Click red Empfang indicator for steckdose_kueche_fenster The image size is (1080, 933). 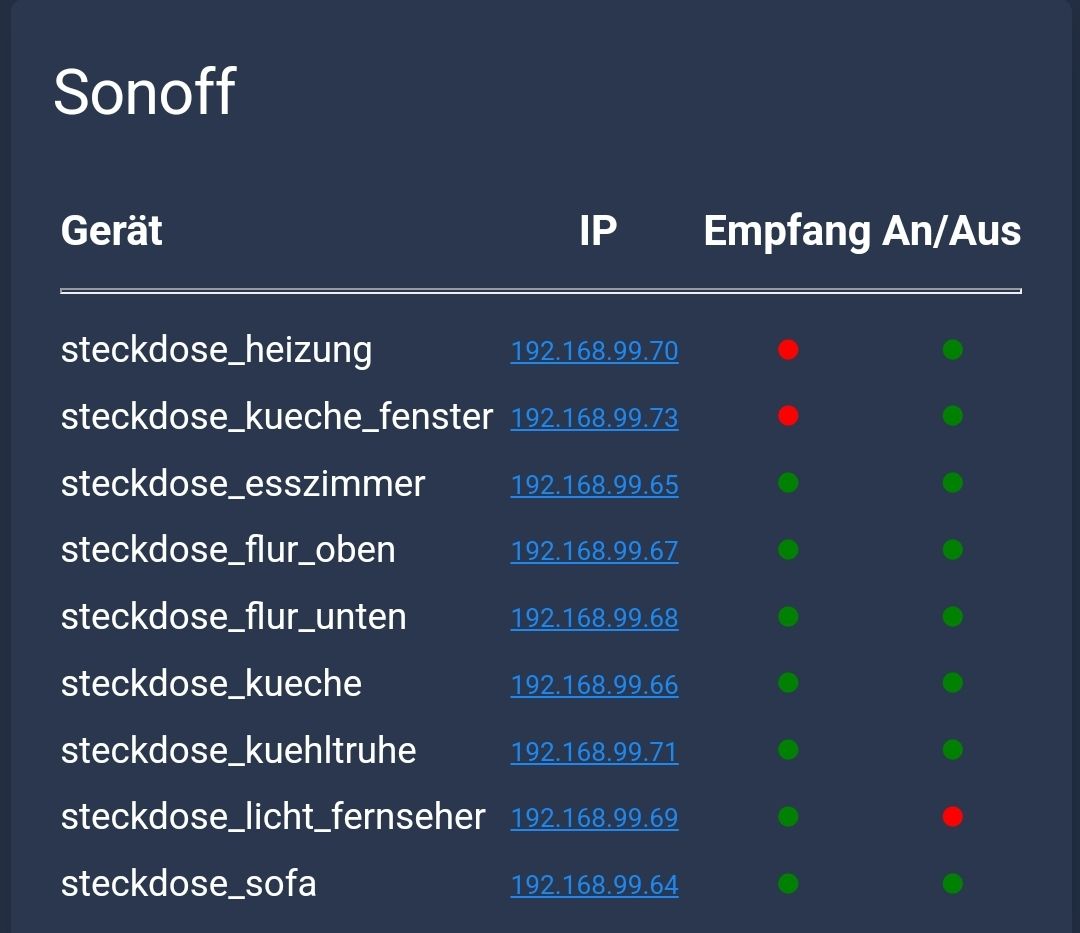pyautogui.click(x=788, y=416)
